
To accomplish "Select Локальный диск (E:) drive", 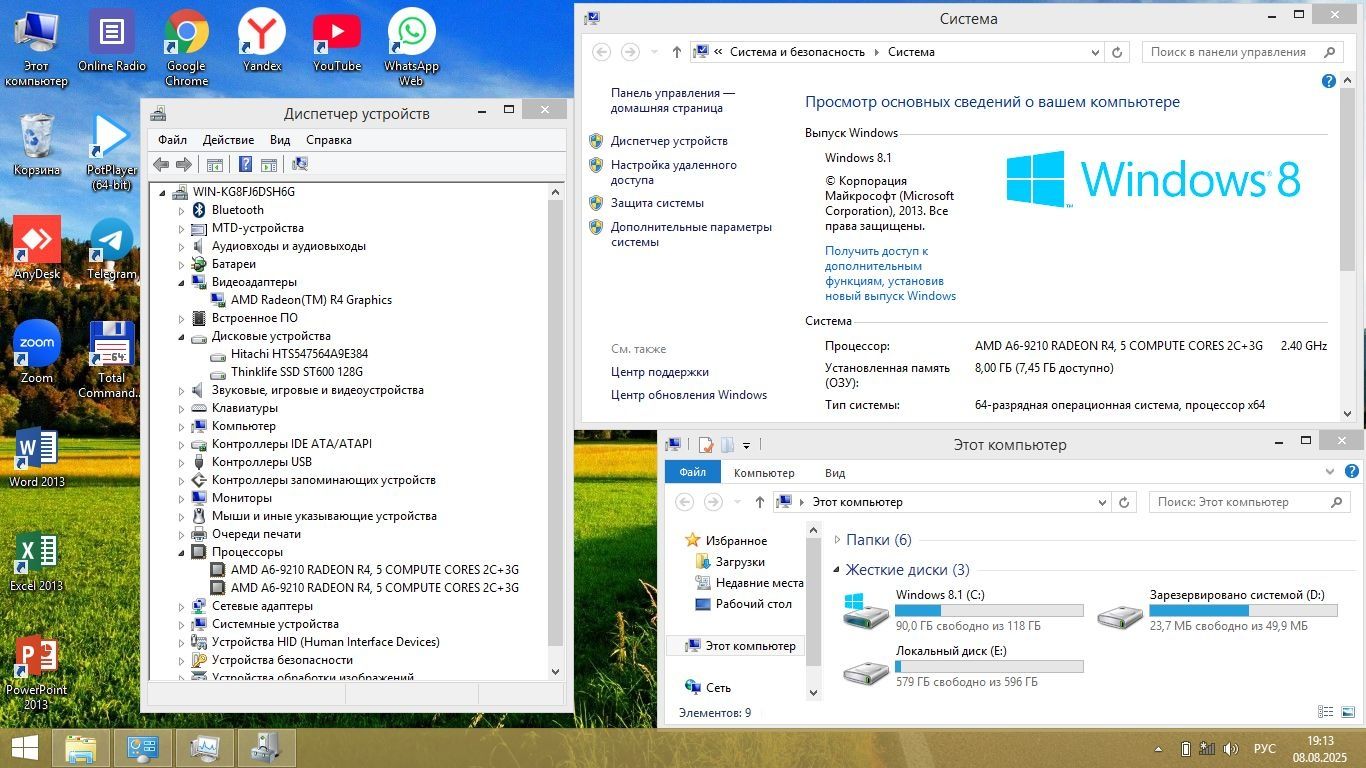I will pos(963,666).
